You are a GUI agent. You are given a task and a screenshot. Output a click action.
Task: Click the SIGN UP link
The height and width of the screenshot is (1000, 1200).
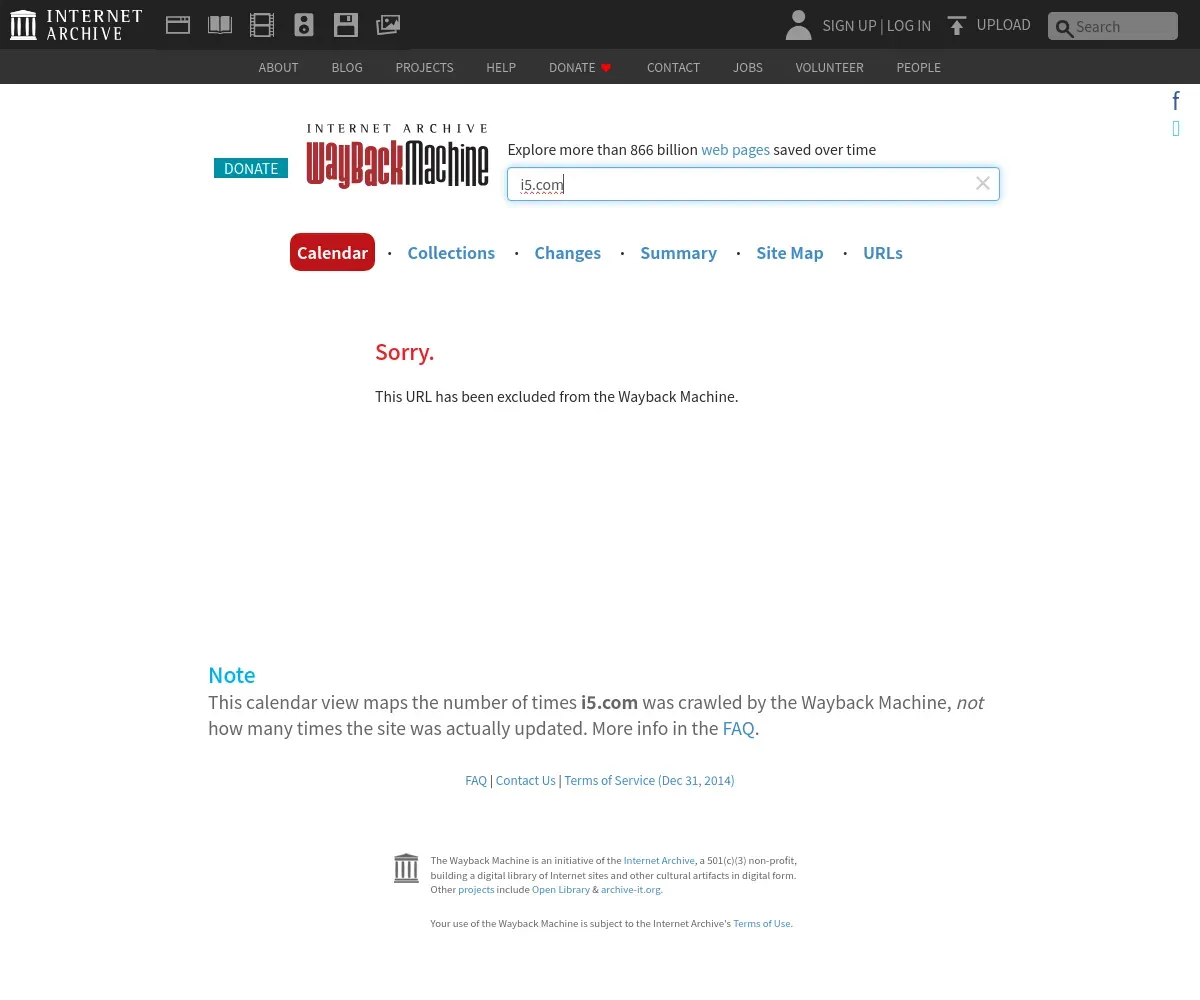849,26
